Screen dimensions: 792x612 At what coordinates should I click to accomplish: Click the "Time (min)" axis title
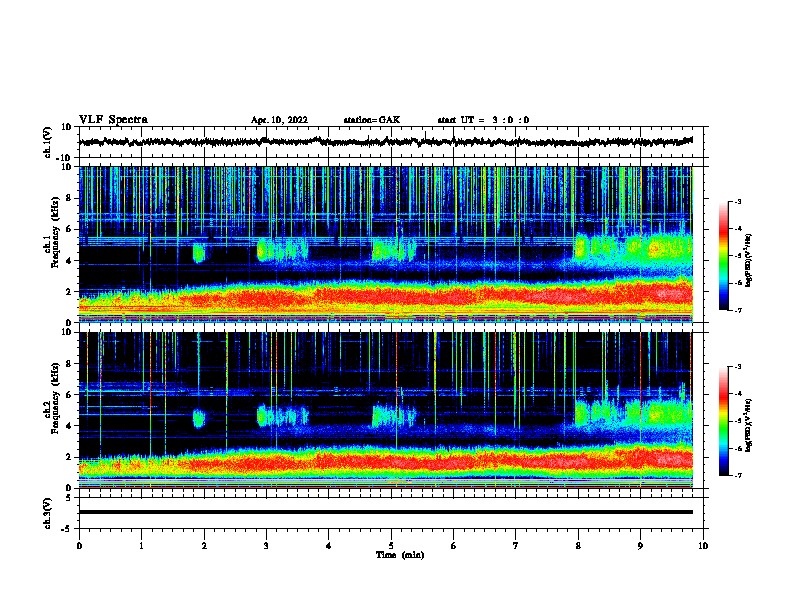(x=400, y=555)
